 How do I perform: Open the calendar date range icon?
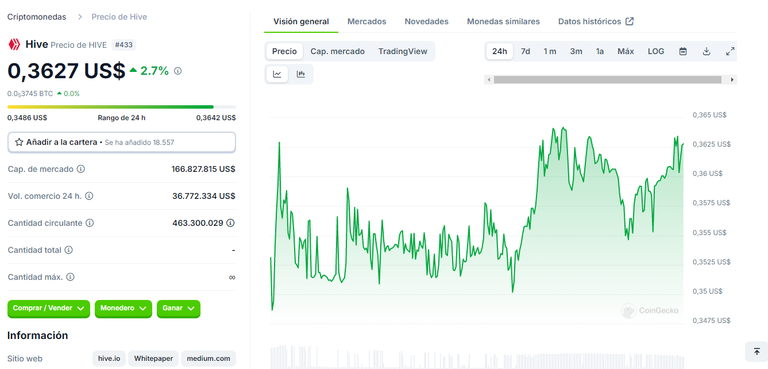click(683, 51)
